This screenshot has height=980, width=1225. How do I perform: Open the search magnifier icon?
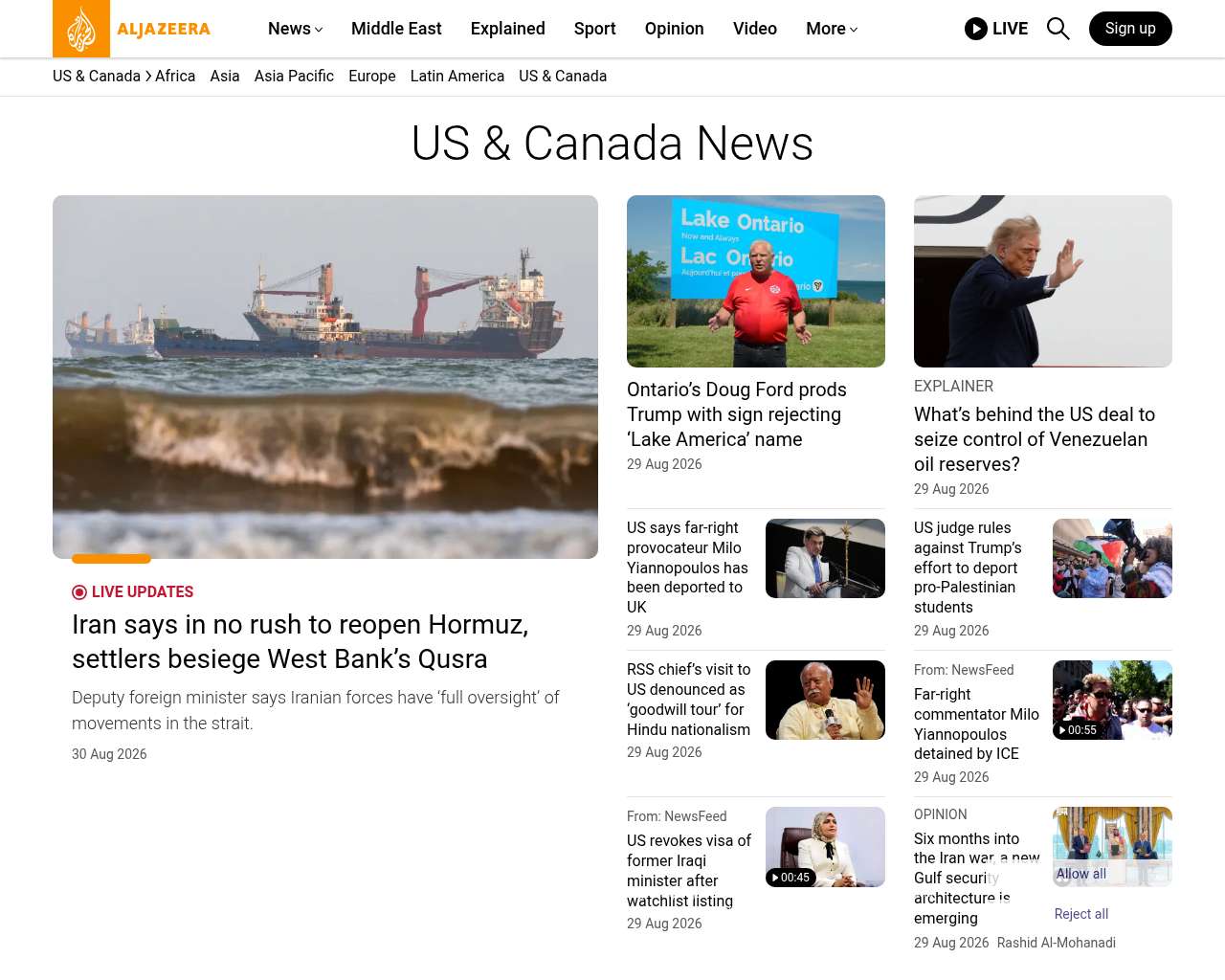coord(1058,29)
